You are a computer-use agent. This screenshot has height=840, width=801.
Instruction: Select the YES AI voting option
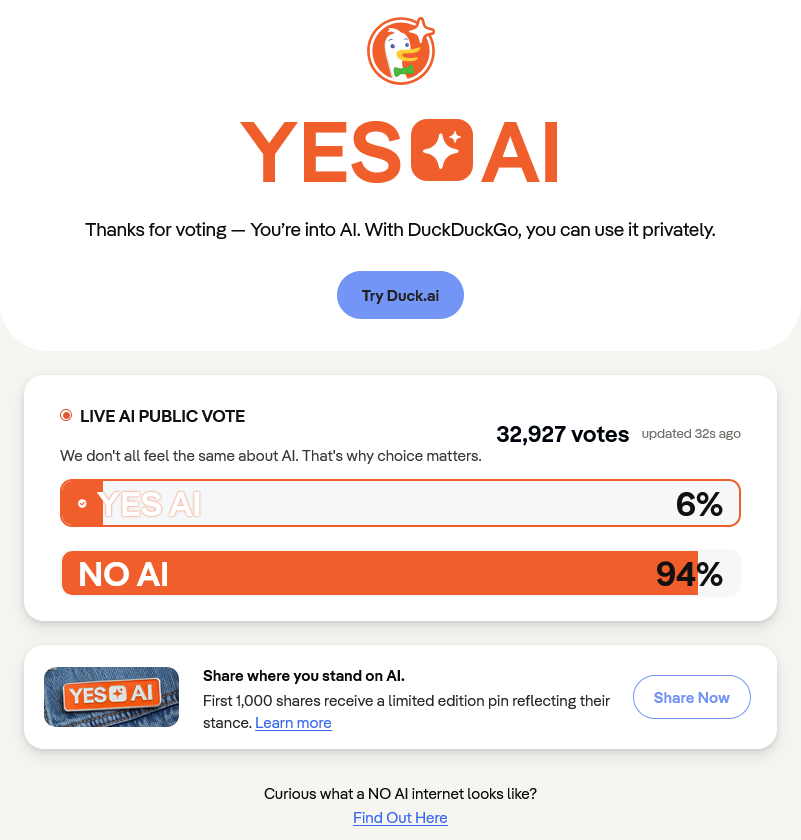coord(400,503)
